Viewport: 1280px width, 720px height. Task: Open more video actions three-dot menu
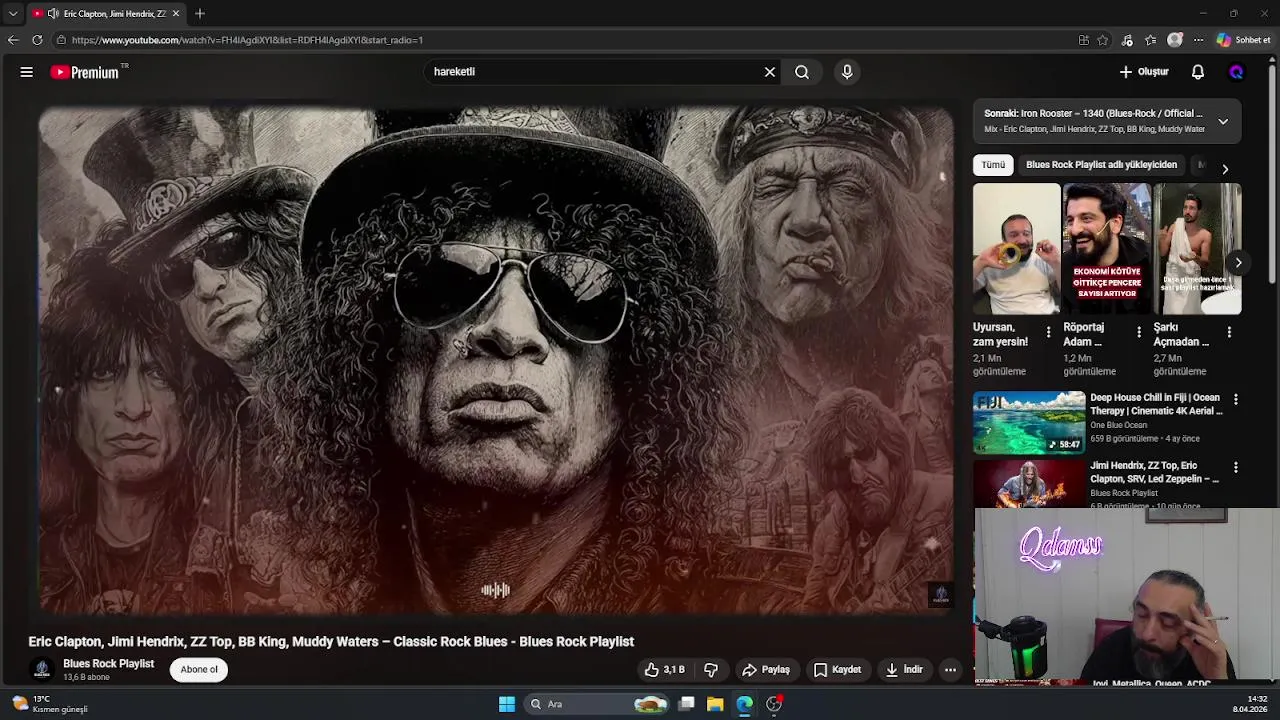951,670
